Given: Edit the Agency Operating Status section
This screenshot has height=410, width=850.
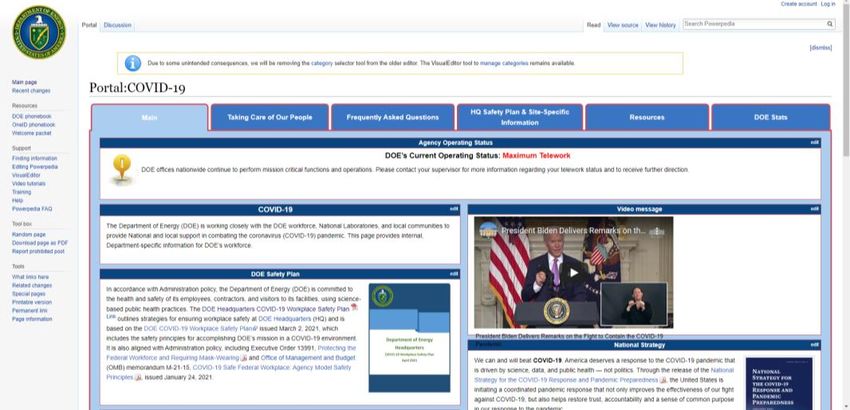Looking at the screenshot, I should click(814, 143).
